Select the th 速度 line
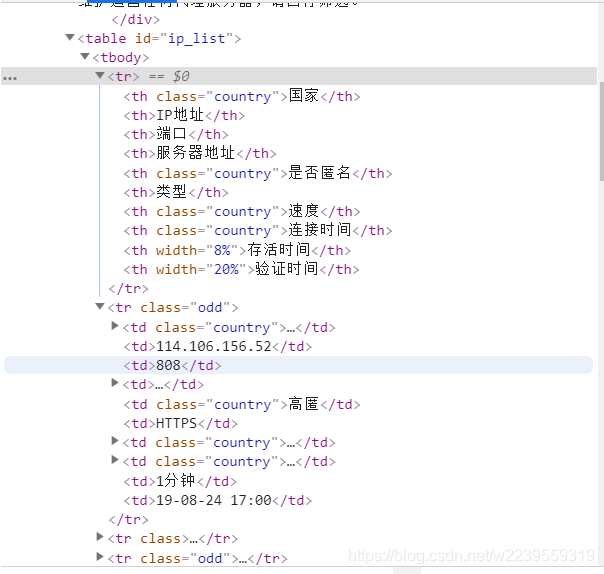This screenshot has width=604, height=574. (242, 211)
